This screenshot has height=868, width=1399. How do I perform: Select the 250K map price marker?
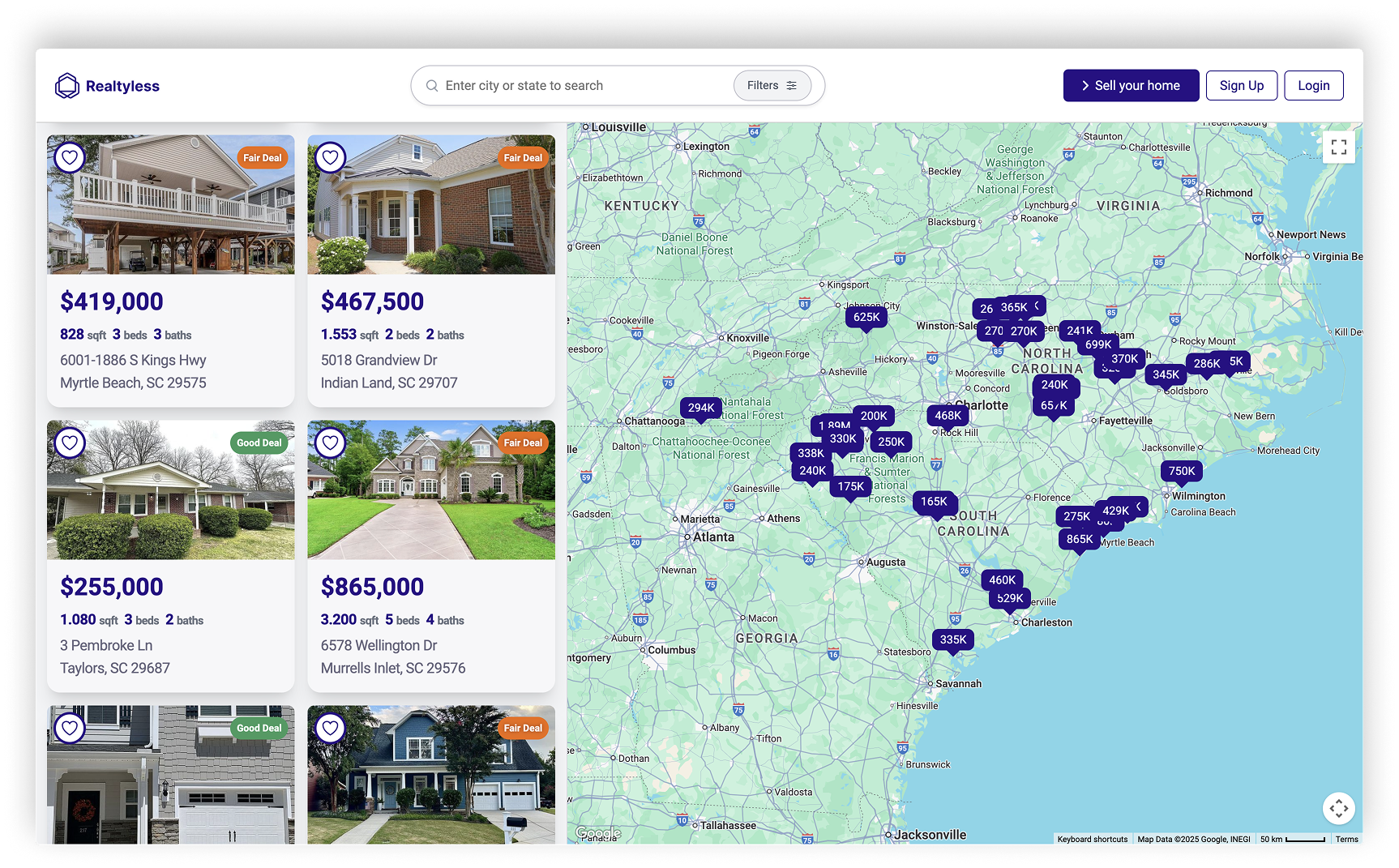coord(891,443)
